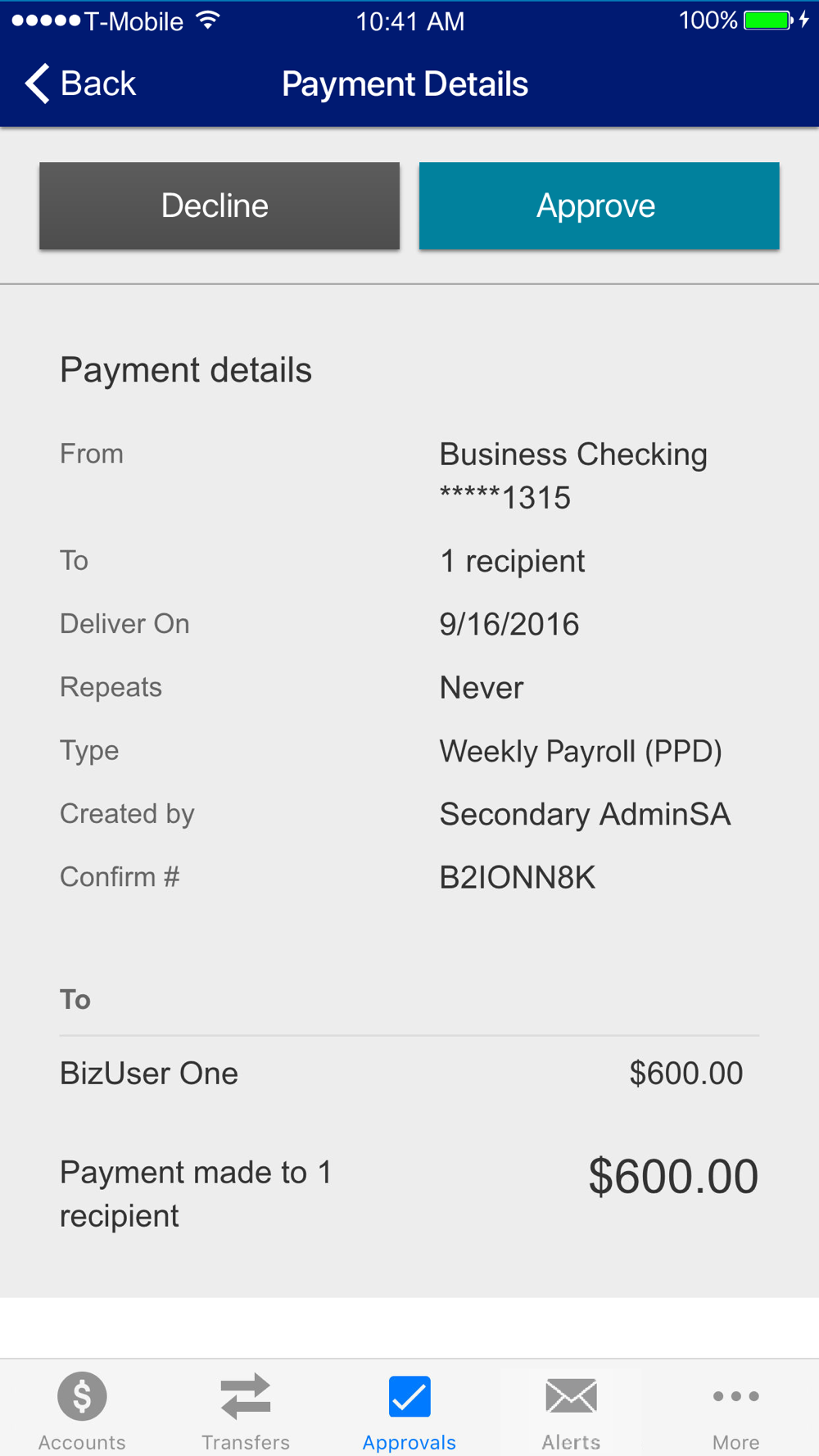
Task: Open the Alerts envelope icon
Action: (x=571, y=1395)
